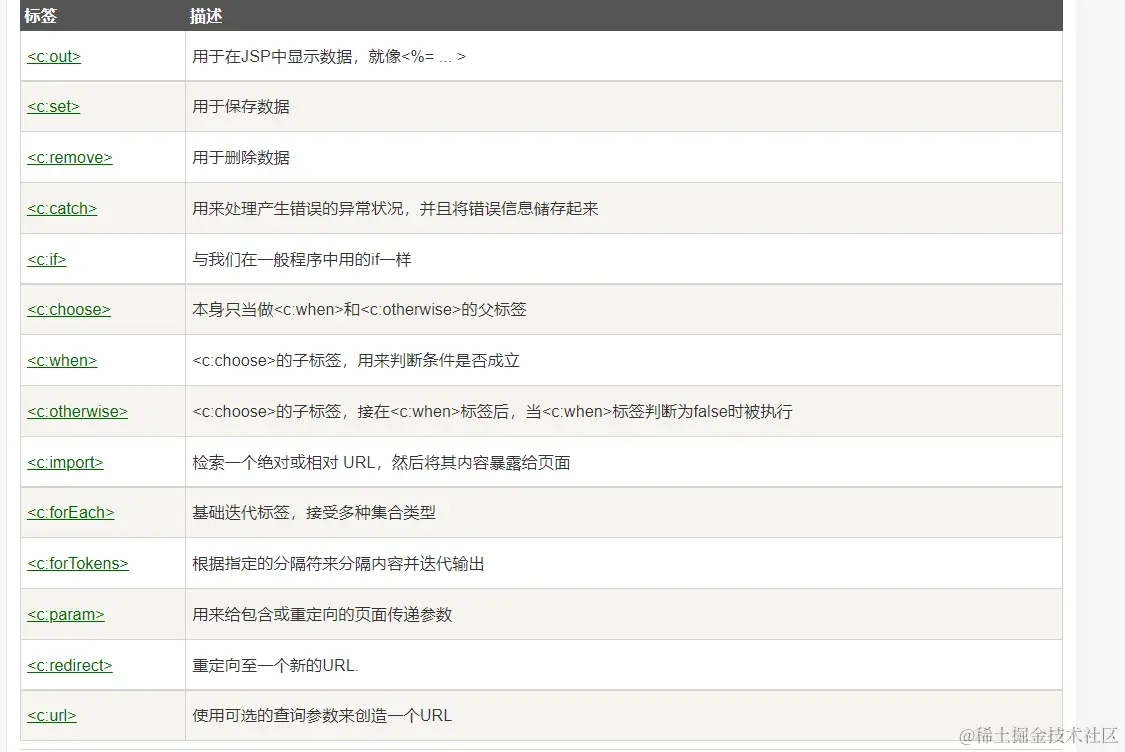Follow the <c:remove> link
This screenshot has height=752, width=1125.
(x=70, y=158)
